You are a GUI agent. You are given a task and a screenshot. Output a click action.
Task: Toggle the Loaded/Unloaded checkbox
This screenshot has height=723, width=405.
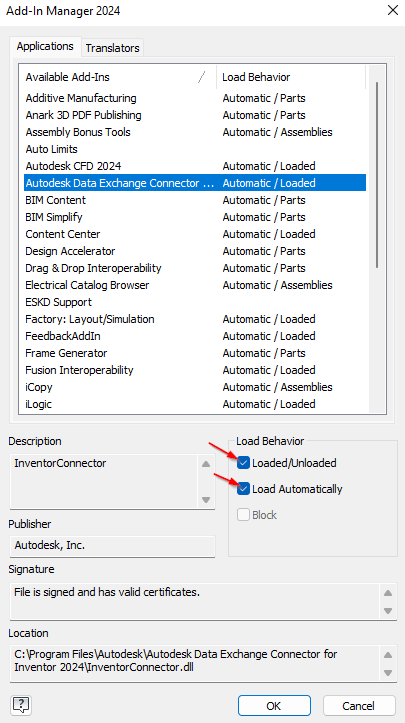tap(243, 462)
